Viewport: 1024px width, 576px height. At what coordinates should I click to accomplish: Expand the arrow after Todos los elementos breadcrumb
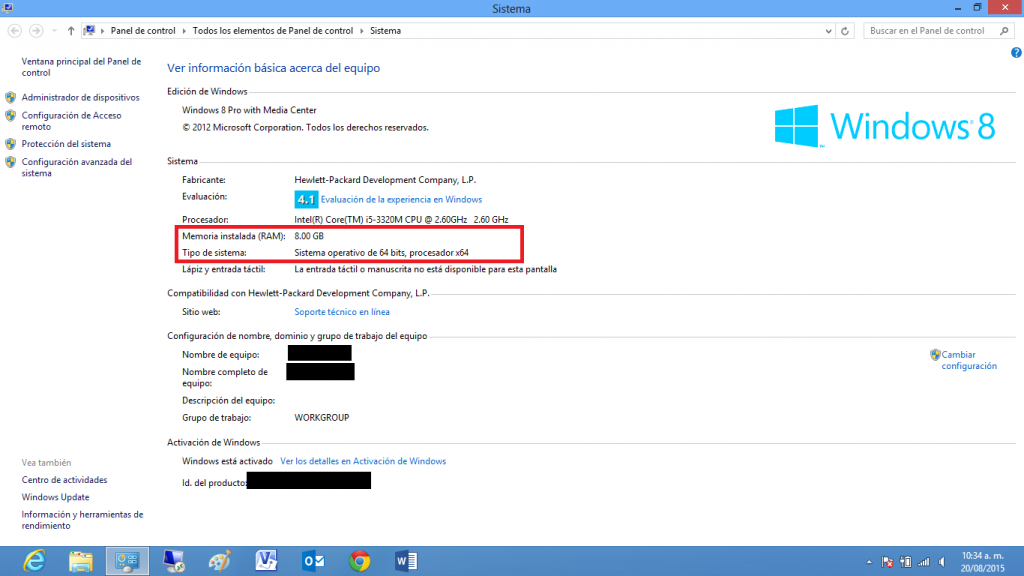(x=361, y=31)
